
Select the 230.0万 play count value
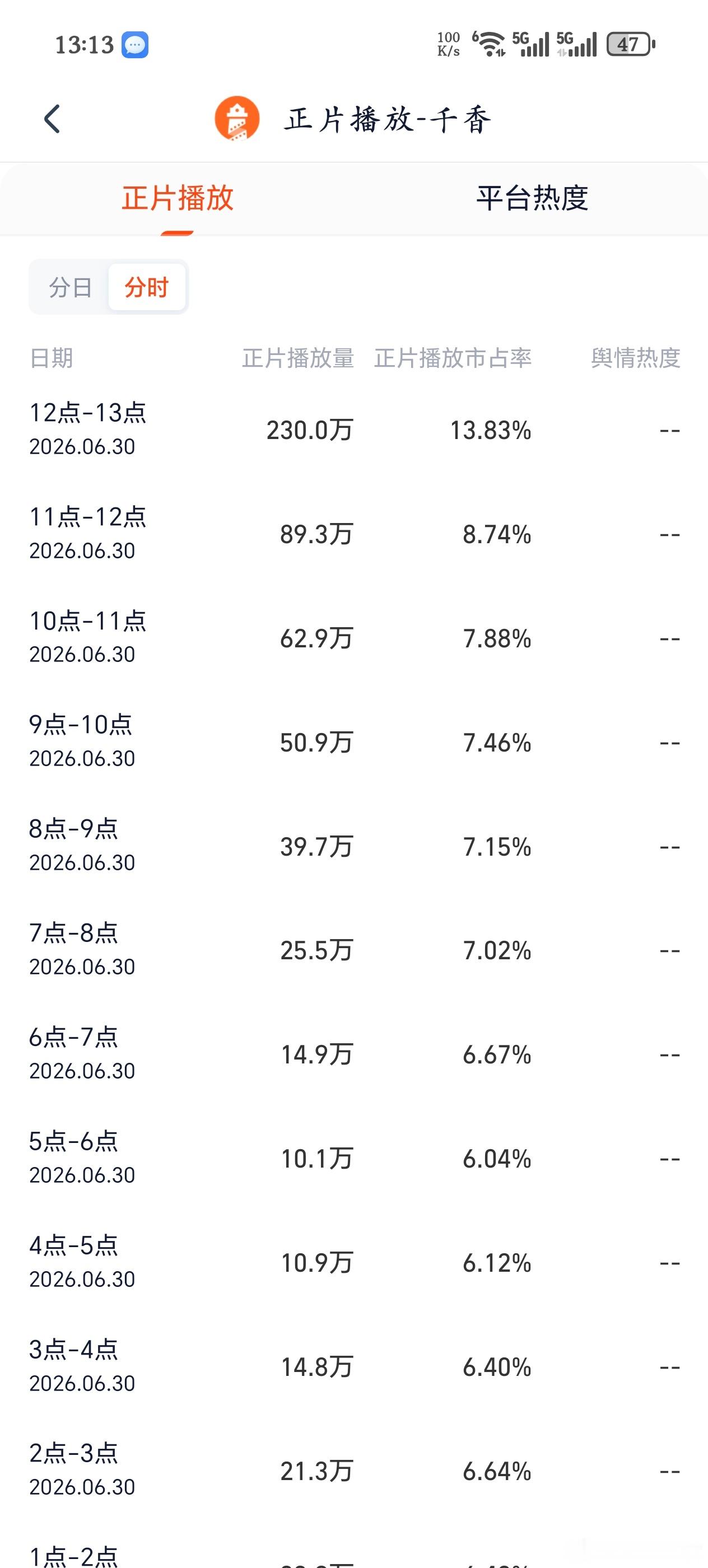(310, 430)
